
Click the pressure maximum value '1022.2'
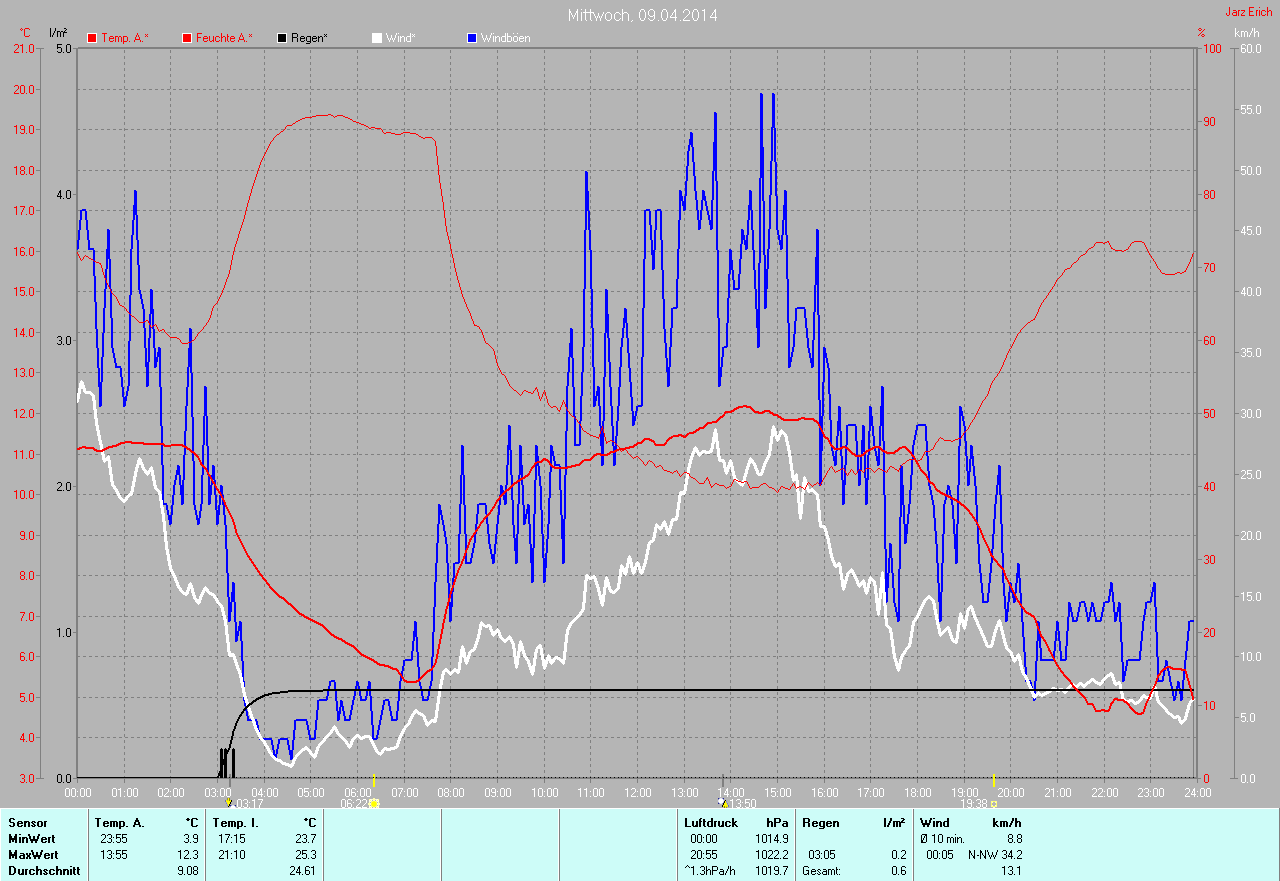click(771, 855)
